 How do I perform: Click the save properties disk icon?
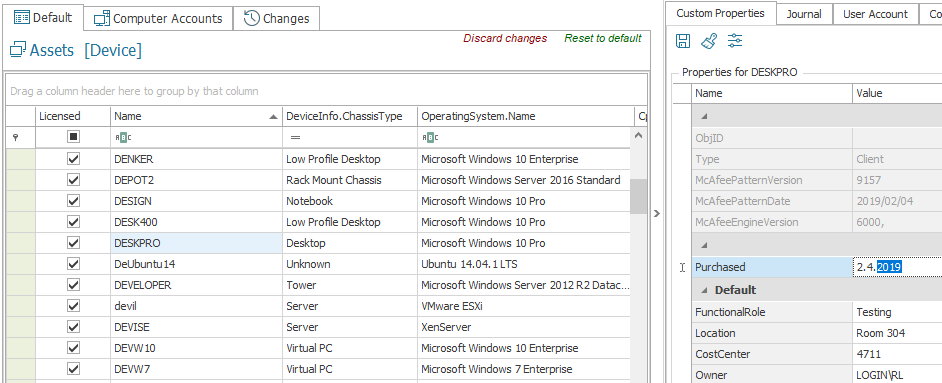(683, 41)
